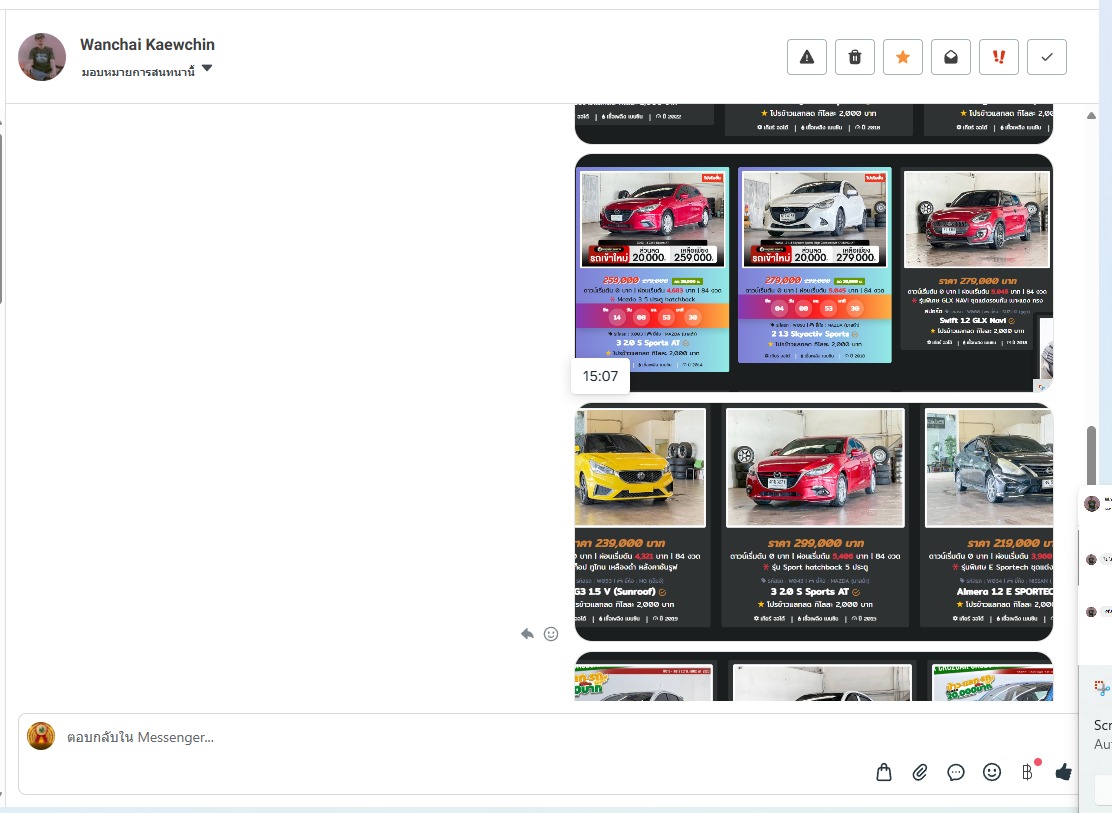Click the "3 2.0 S Sports AT" title under 299,000

click(809, 591)
